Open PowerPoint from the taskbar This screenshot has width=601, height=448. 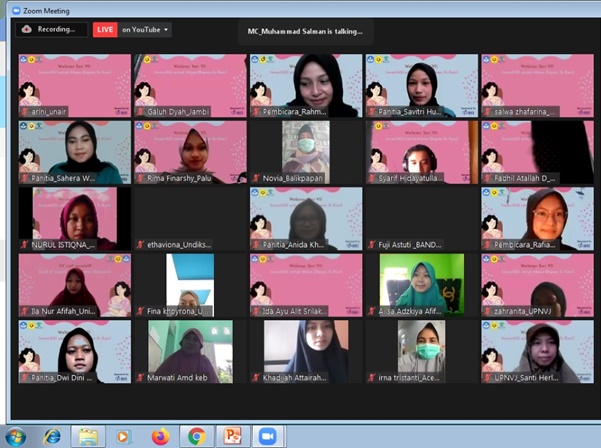[x=232, y=436]
